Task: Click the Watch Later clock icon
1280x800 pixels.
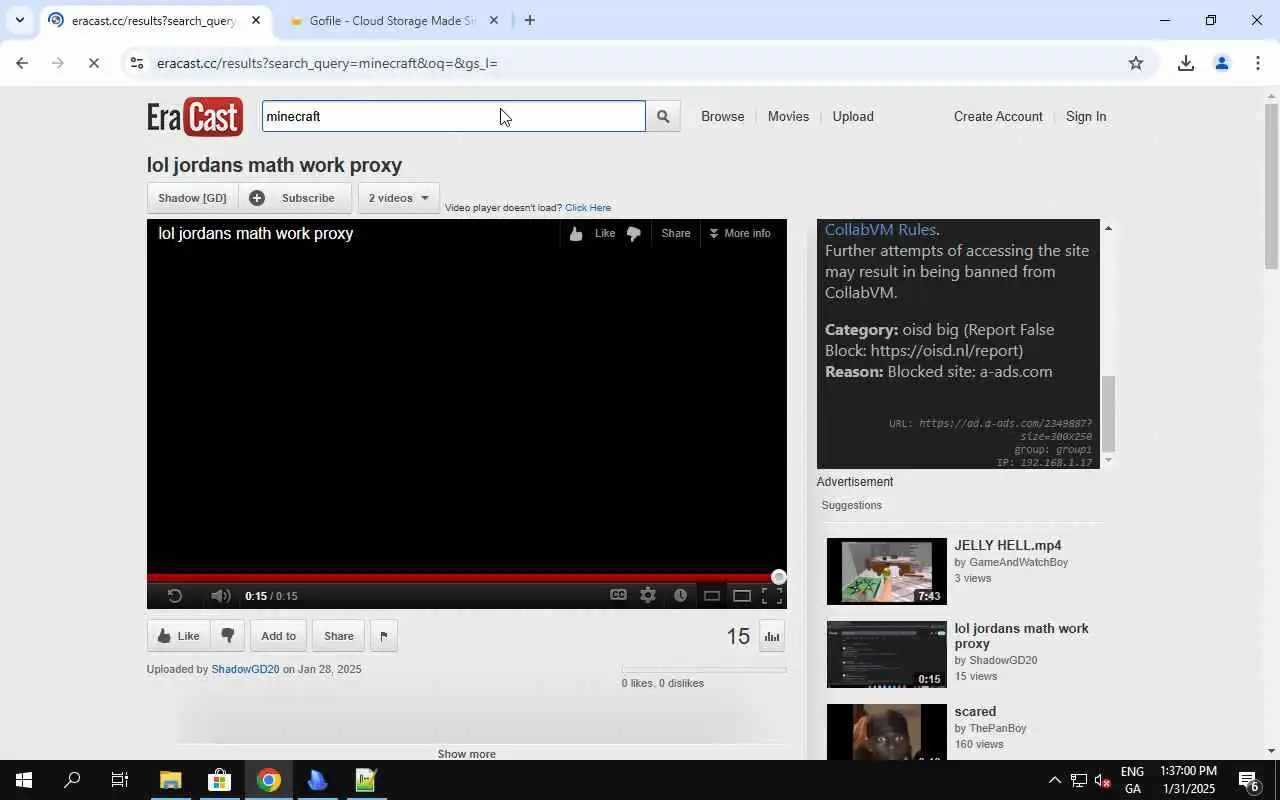Action: pos(680,595)
